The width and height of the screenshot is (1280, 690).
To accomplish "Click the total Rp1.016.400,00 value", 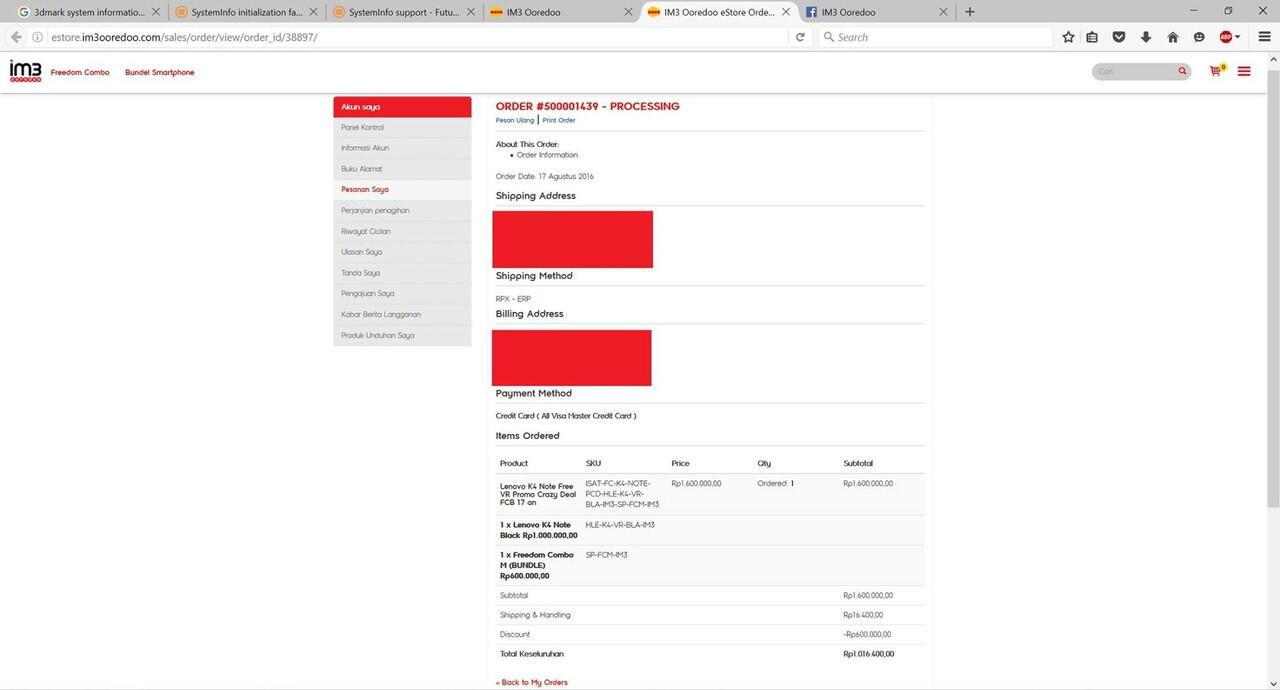I will tap(869, 654).
